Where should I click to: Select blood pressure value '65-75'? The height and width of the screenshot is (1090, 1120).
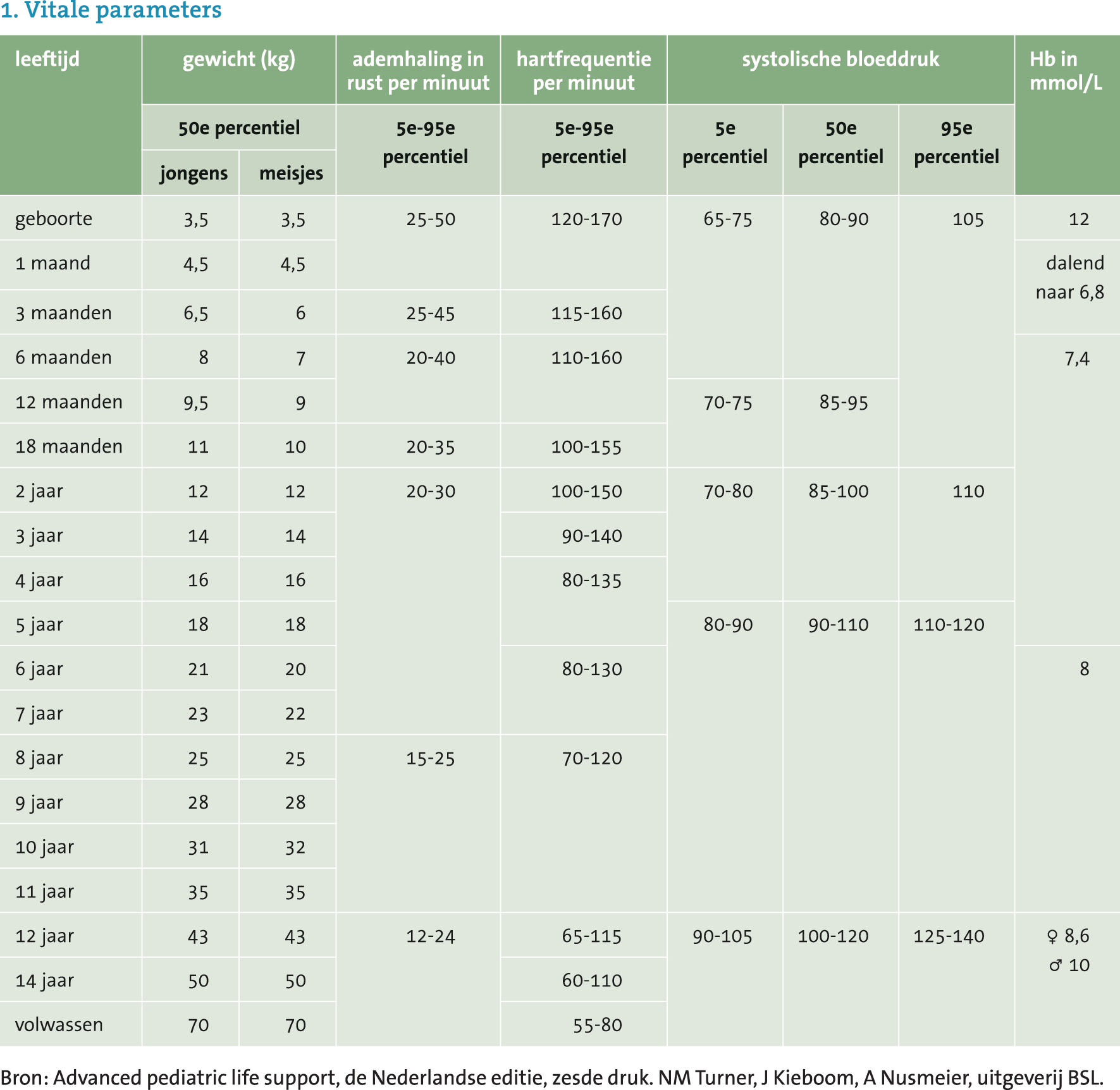click(728, 219)
